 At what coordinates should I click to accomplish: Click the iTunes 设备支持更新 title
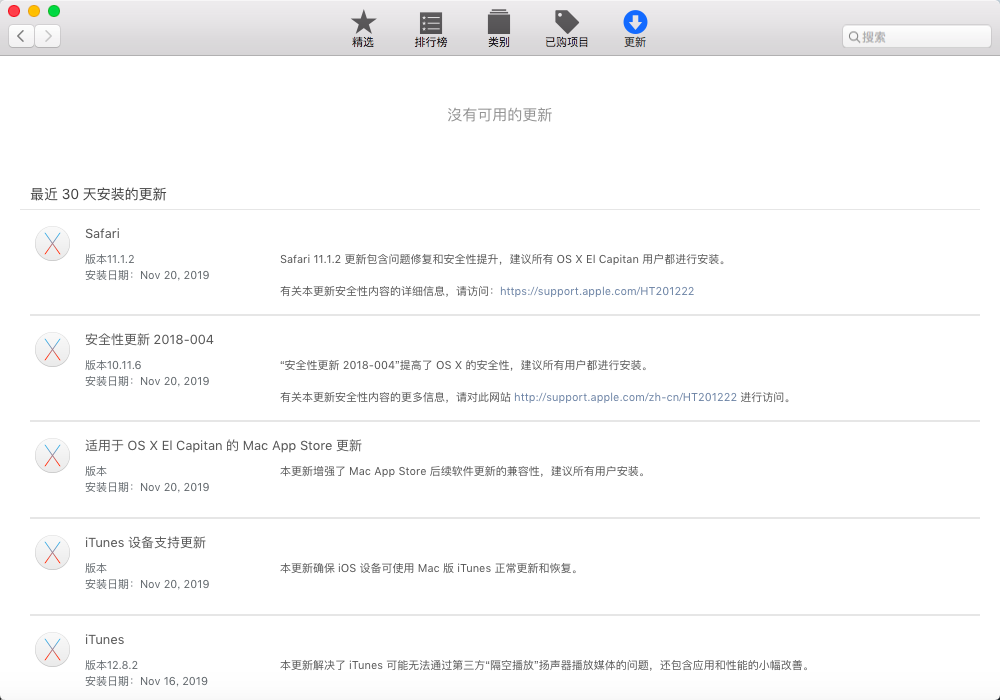(x=145, y=543)
